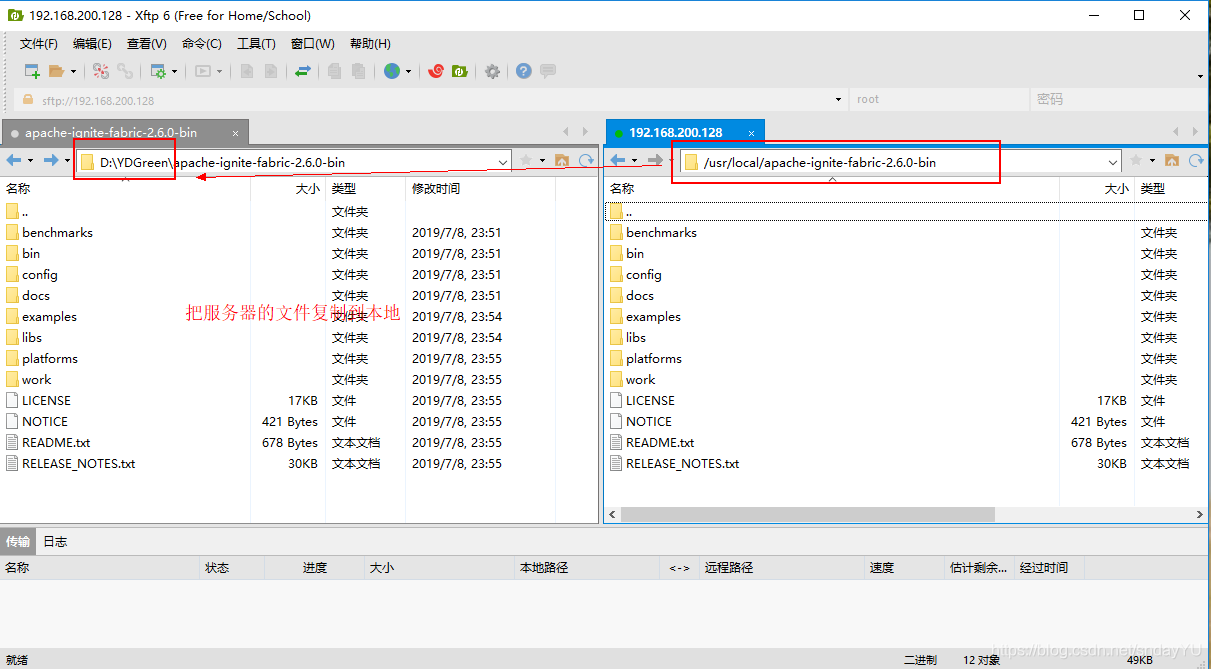
Task: Sort remote files by 类型 column
Action: click(1170, 188)
